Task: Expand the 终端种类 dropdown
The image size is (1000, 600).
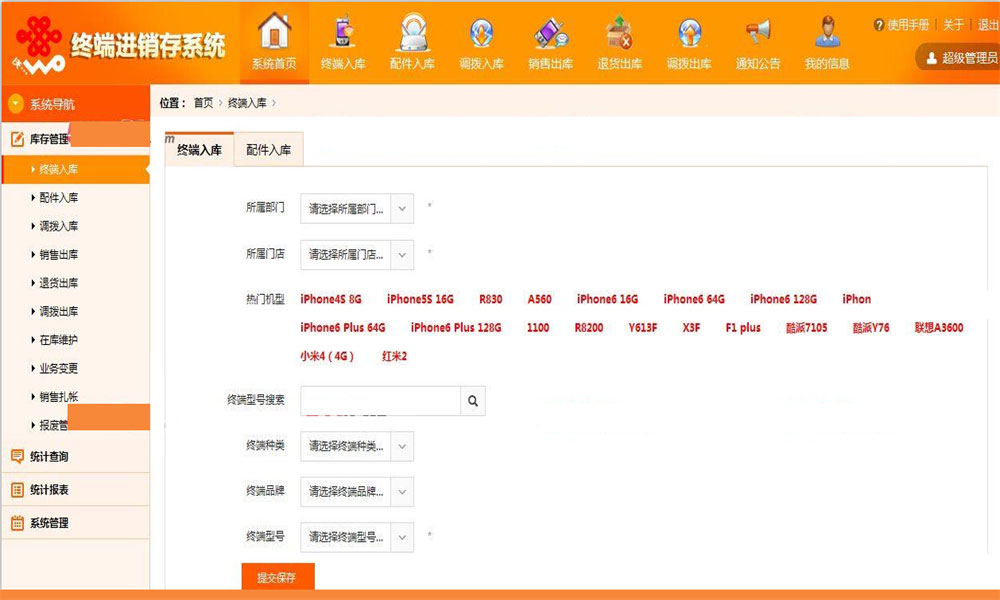Action: click(x=401, y=446)
